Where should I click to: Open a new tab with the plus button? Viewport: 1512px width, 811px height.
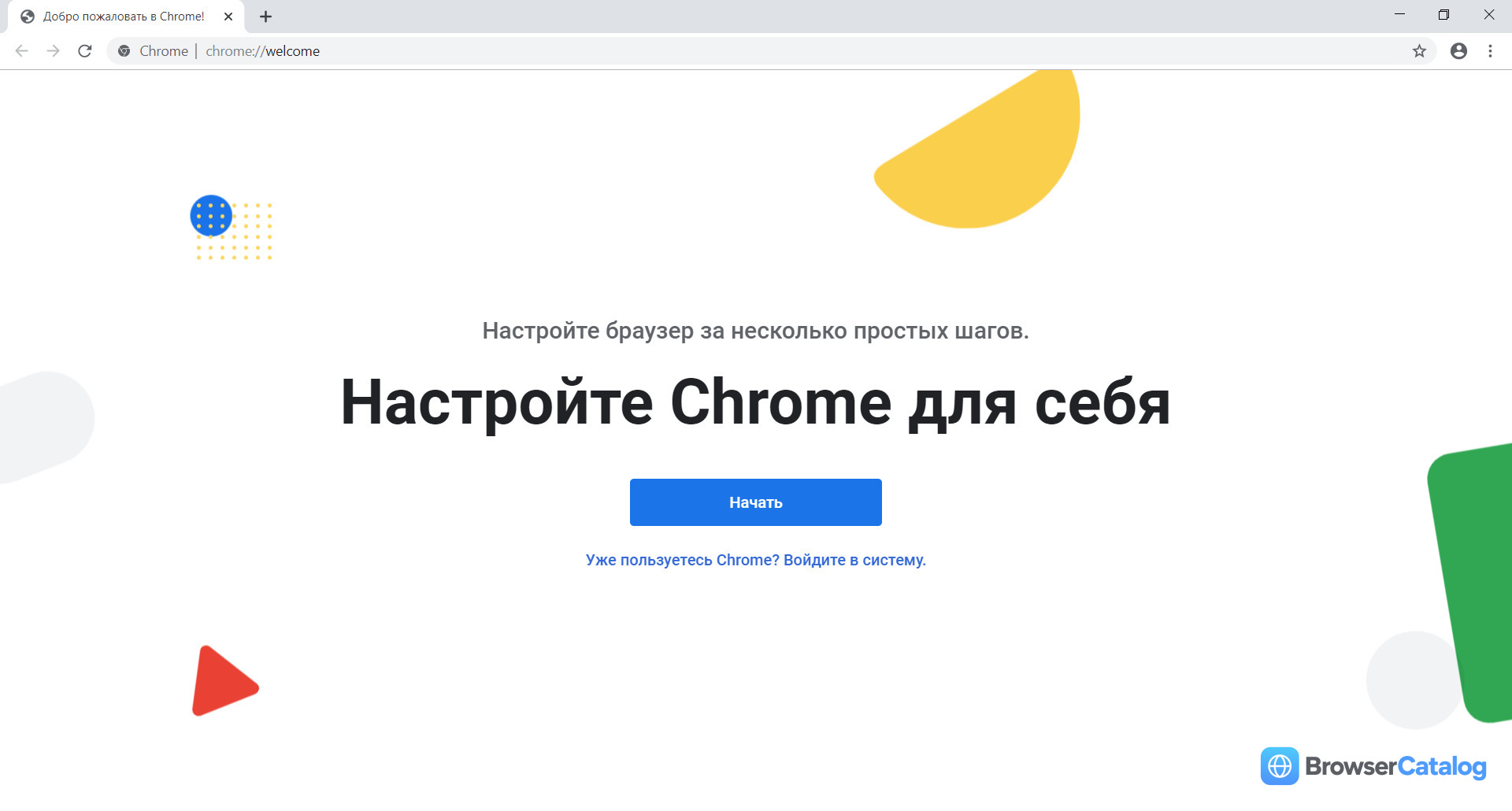pos(265,17)
